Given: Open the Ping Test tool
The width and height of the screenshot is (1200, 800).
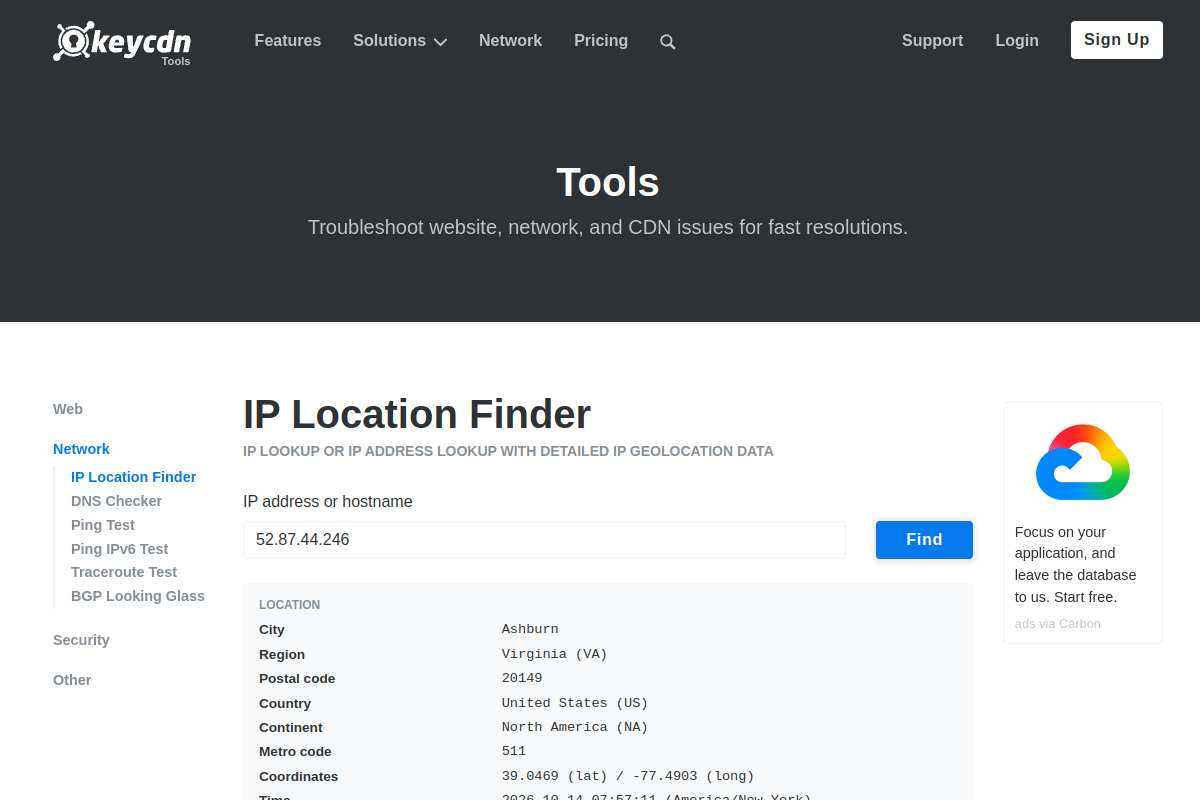Looking at the screenshot, I should (x=103, y=525).
